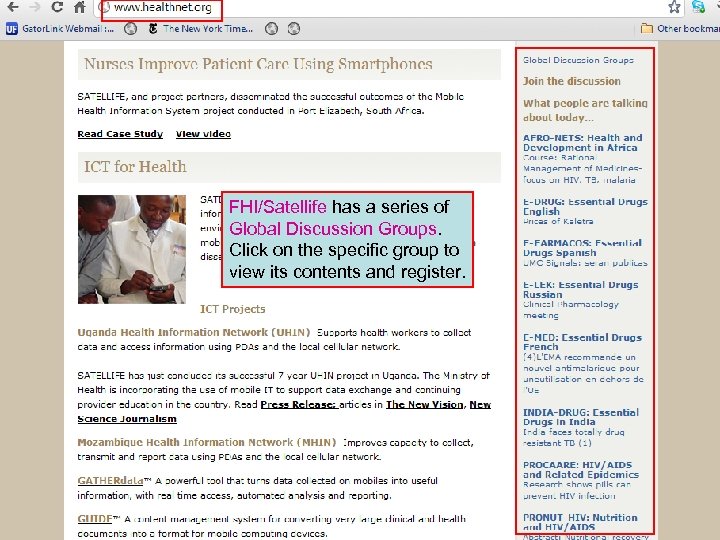Click 'Research shows pills can prevent HIV infection'

577,490
